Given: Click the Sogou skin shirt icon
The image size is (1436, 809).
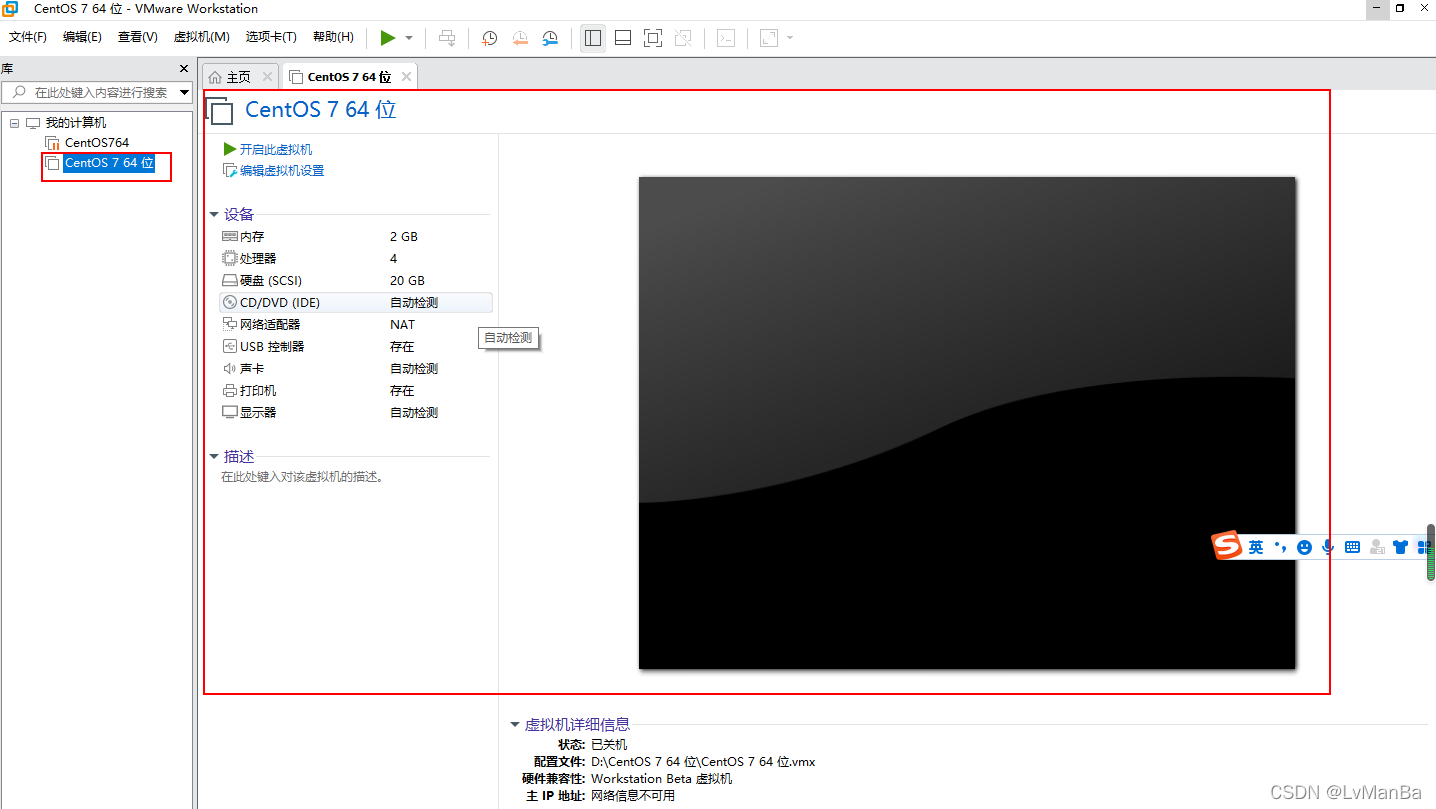Looking at the screenshot, I should click(x=1400, y=547).
